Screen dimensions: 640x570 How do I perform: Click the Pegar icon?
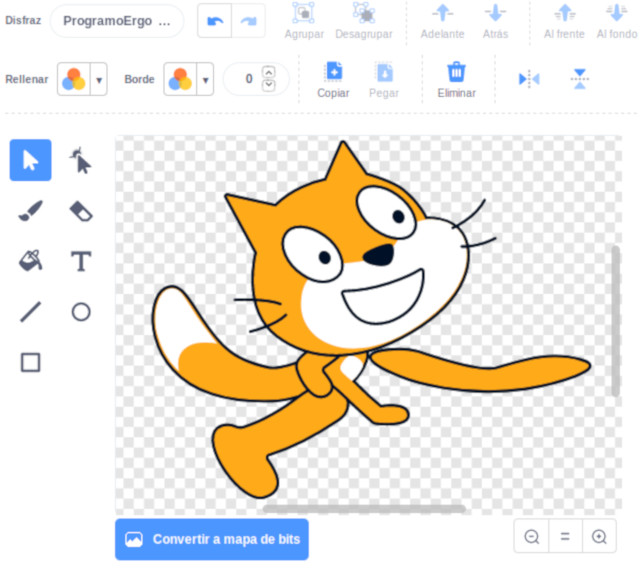click(384, 73)
